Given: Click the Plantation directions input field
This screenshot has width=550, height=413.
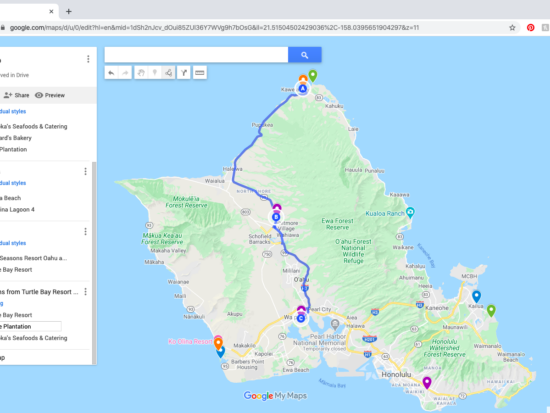Looking at the screenshot, I should pyautogui.click(x=31, y=326).
